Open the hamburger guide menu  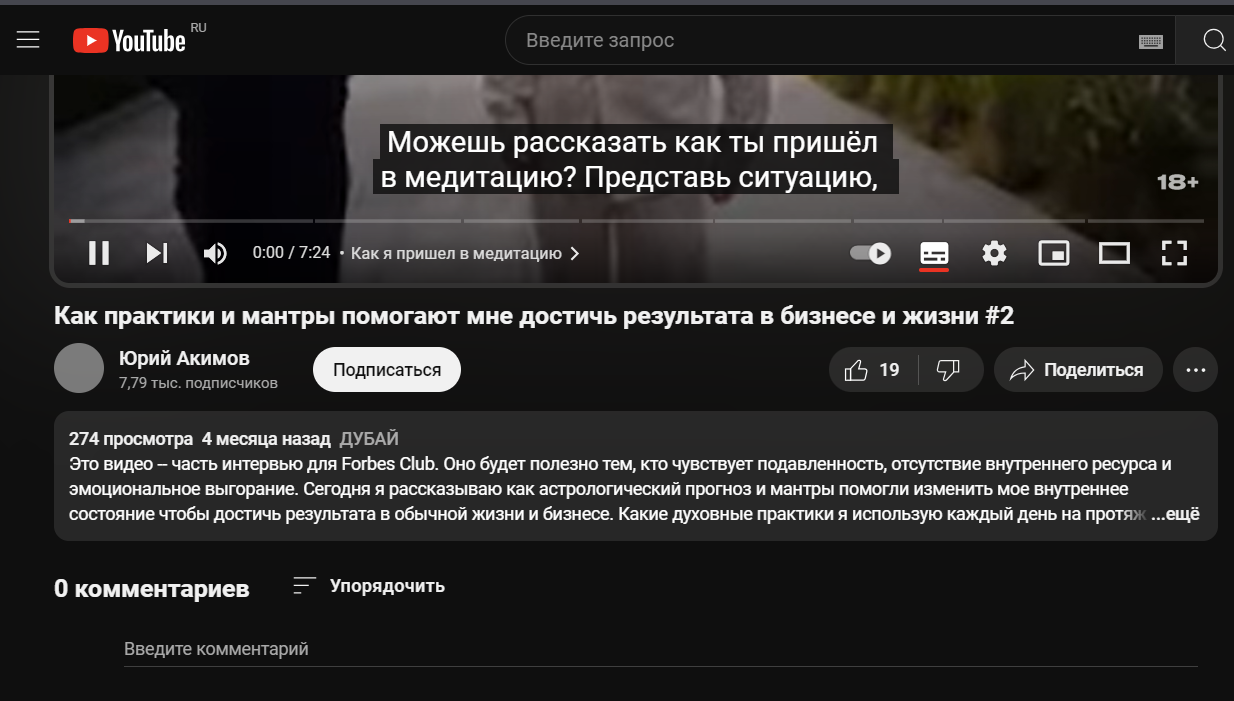[28, 40]
